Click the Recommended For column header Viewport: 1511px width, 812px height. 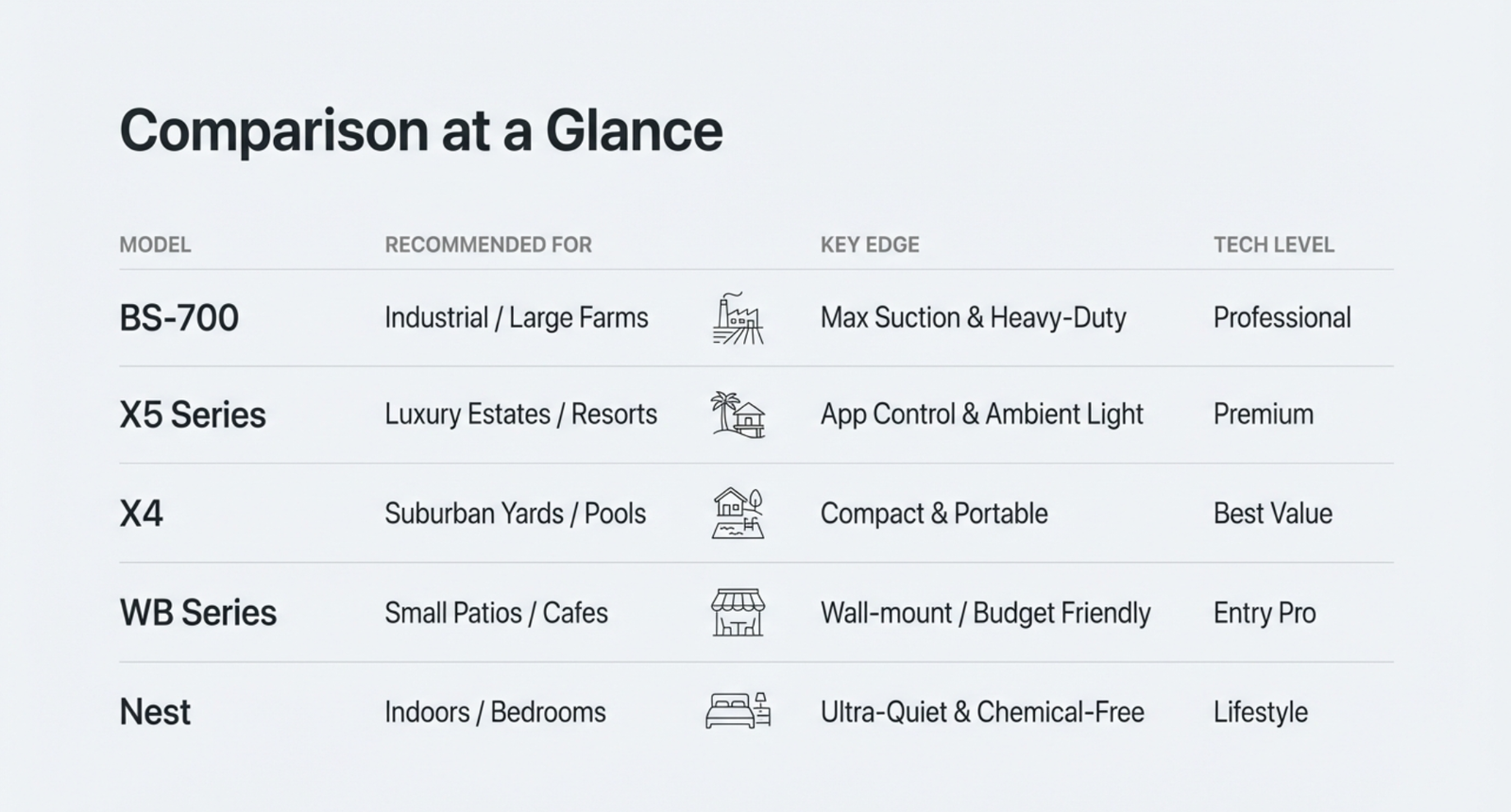[488, 245]
